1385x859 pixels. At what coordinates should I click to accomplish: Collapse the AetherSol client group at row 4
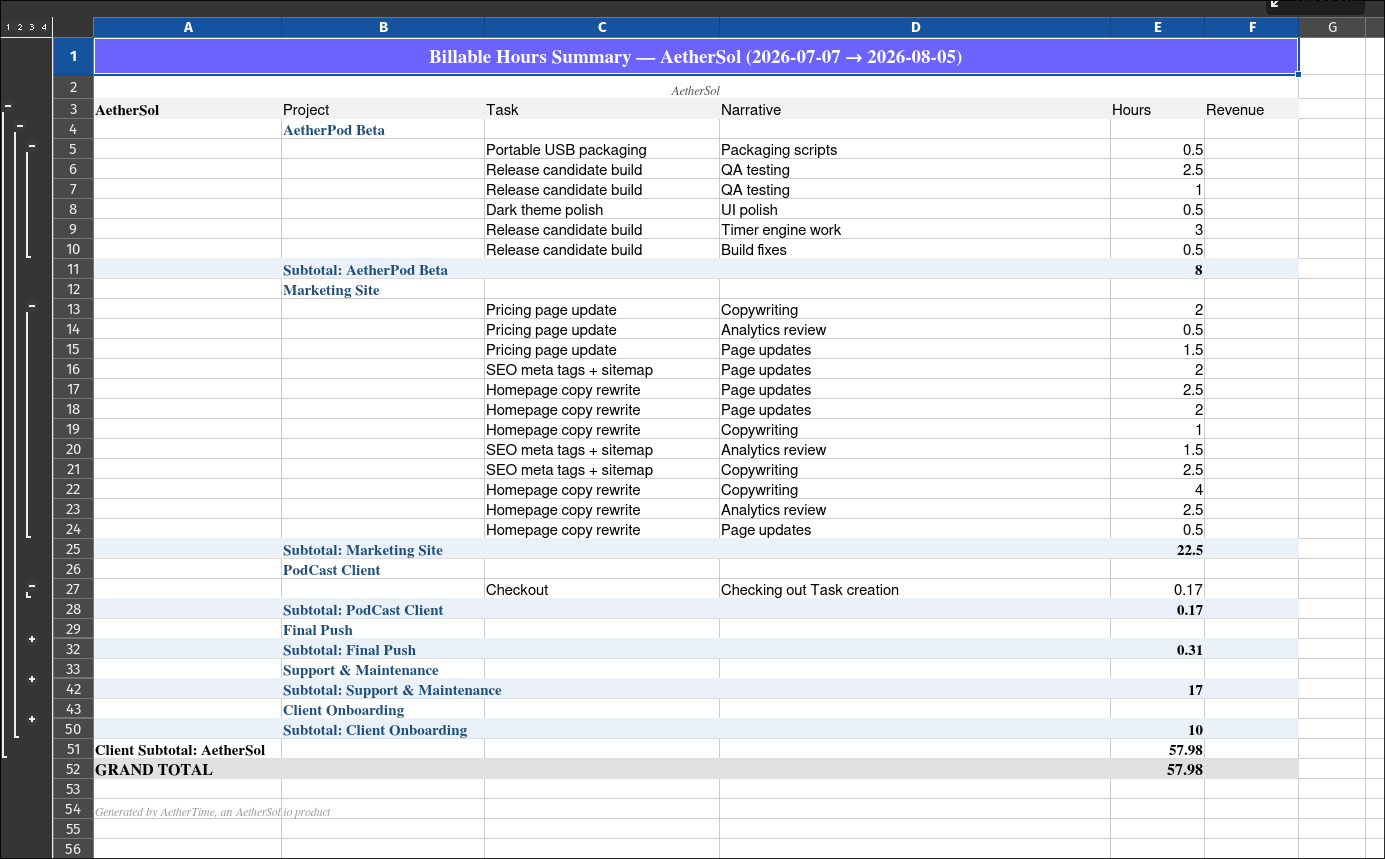(20, 125)
